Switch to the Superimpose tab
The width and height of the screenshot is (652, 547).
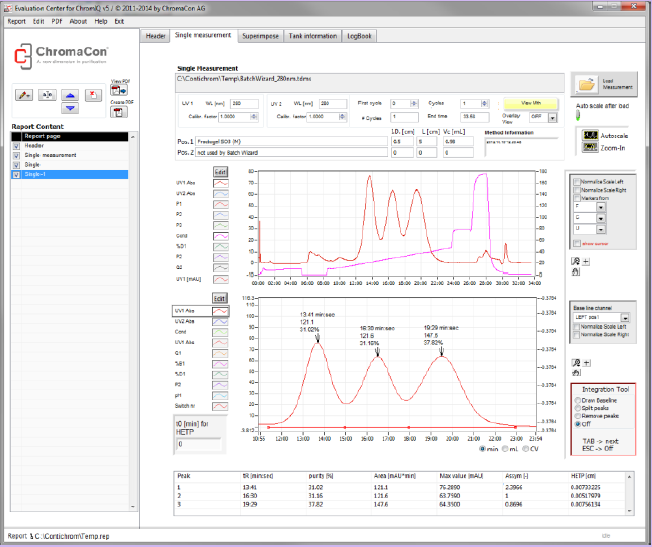260,36
